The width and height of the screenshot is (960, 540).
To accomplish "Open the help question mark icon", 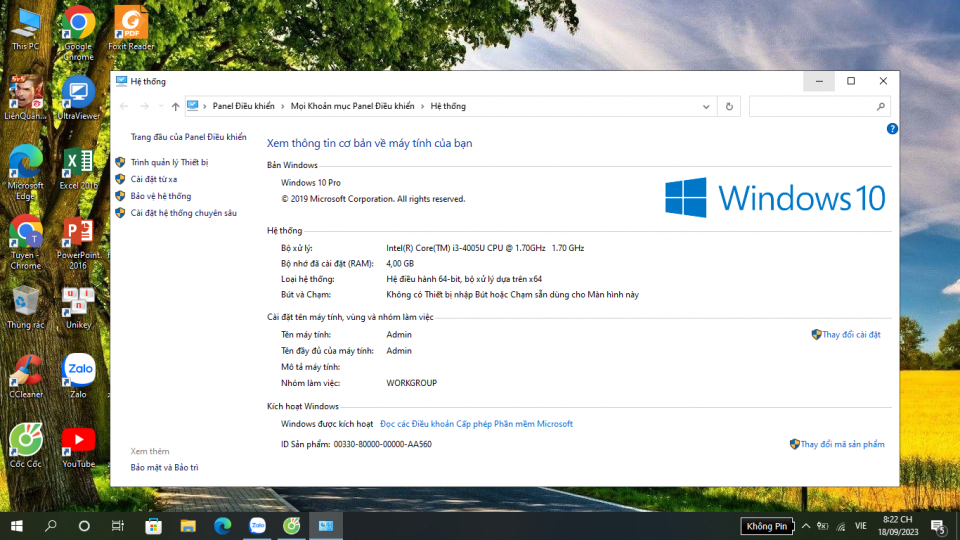I will [892, 129].
